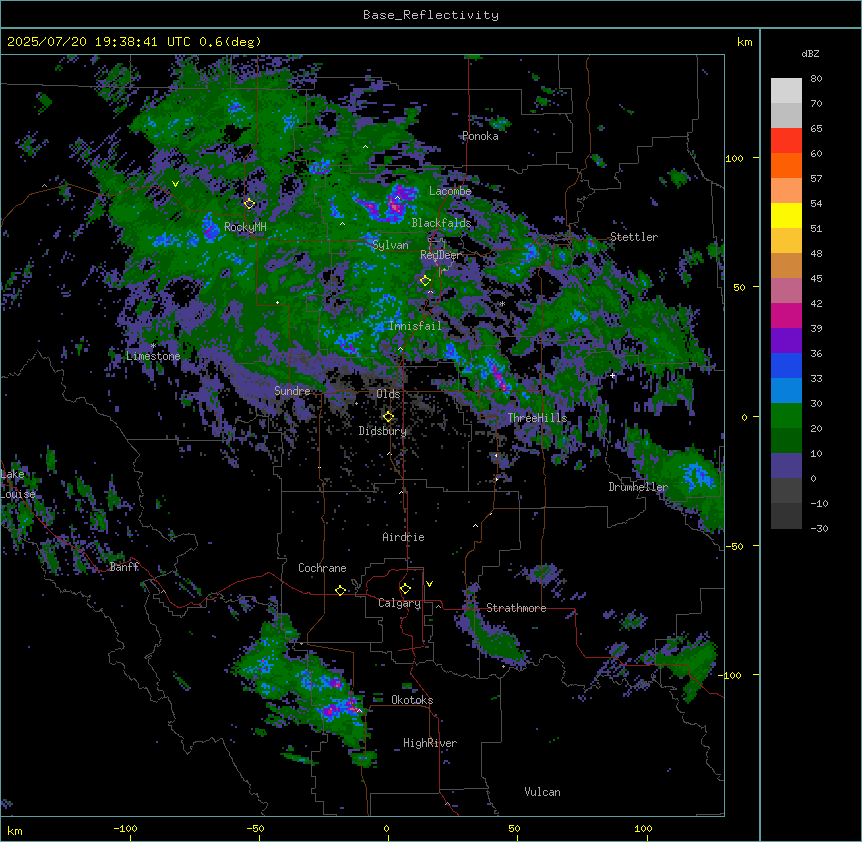Click the Blackfalds city label

click(x=441, y=223)
